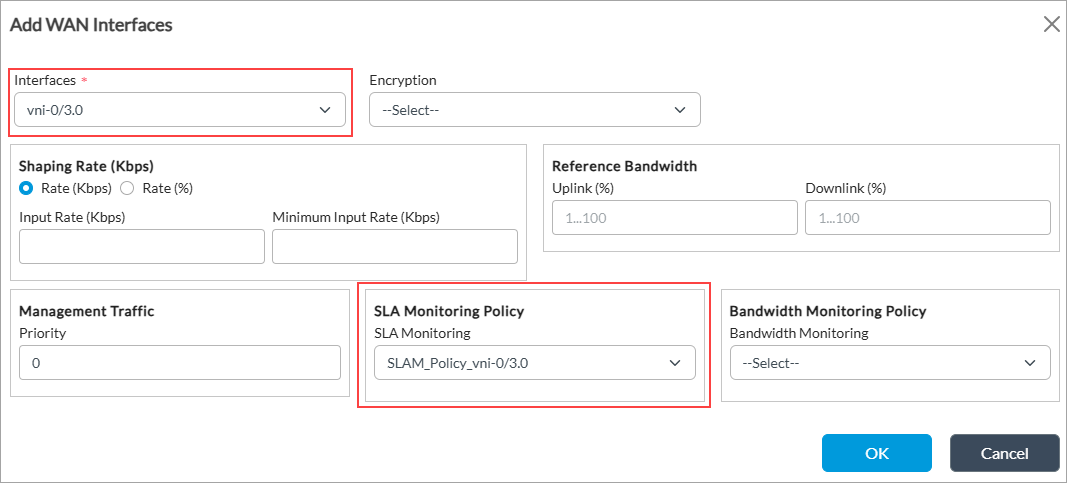Image resolution: width=1067 pixels, height=483 pixels.
Task: Open the Bandwidth Monitoring --Select-- dropdown
Action: tap(875, 363)
